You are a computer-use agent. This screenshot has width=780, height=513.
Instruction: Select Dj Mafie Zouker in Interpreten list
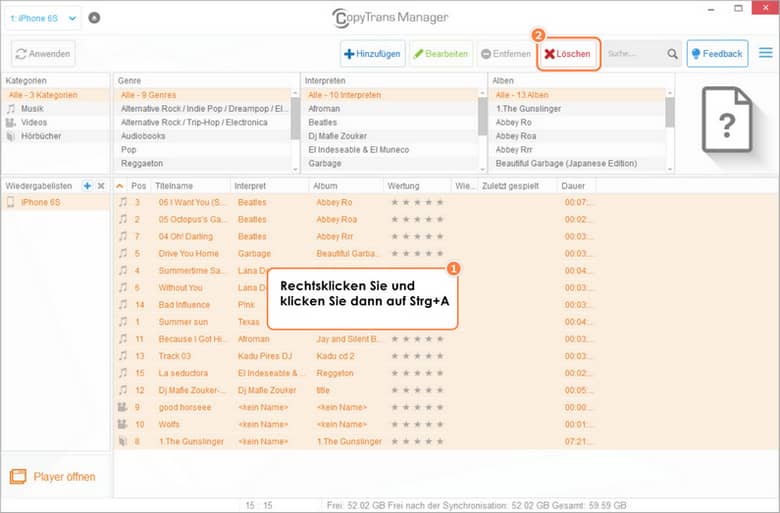(x=390, y=136)
